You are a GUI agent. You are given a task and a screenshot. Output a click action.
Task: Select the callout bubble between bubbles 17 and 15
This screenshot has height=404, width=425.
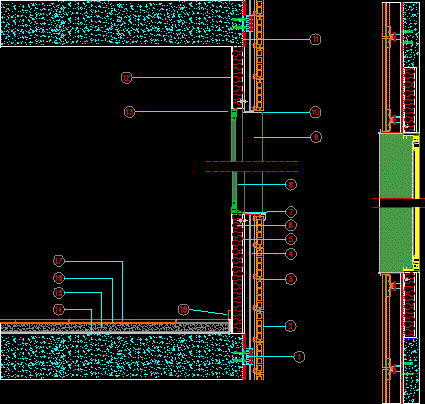click(59, 278)
